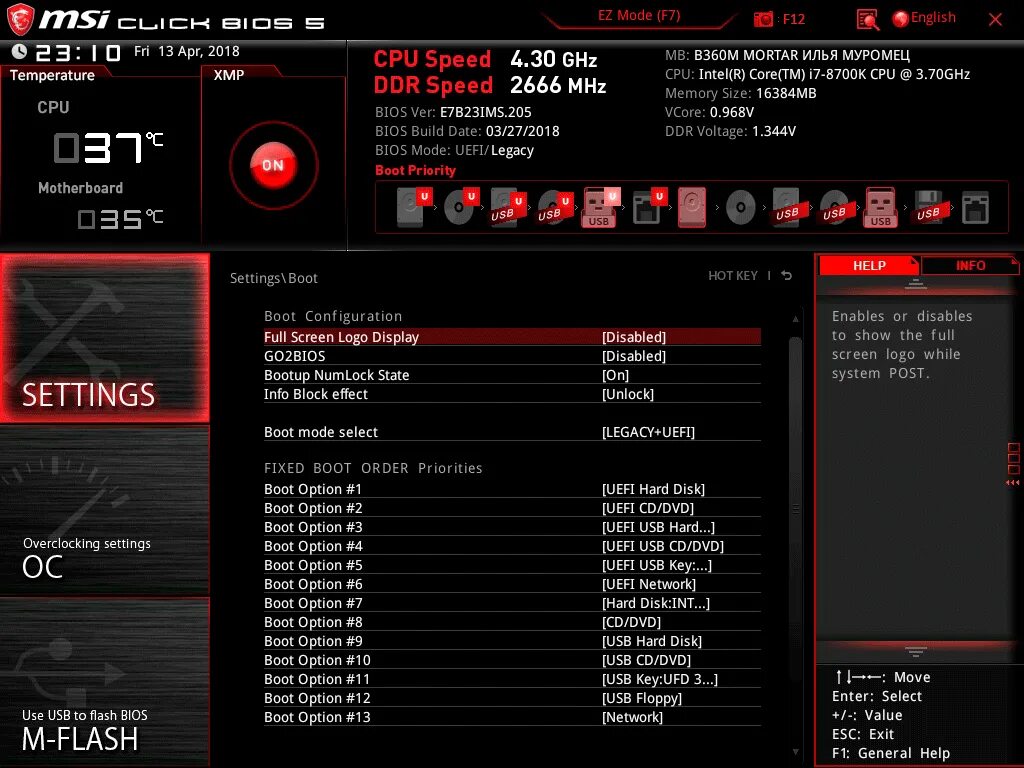This screenshot has width=1024, height=768.
Task: Open the HOT KEY list
Action: tap(733, 276)
